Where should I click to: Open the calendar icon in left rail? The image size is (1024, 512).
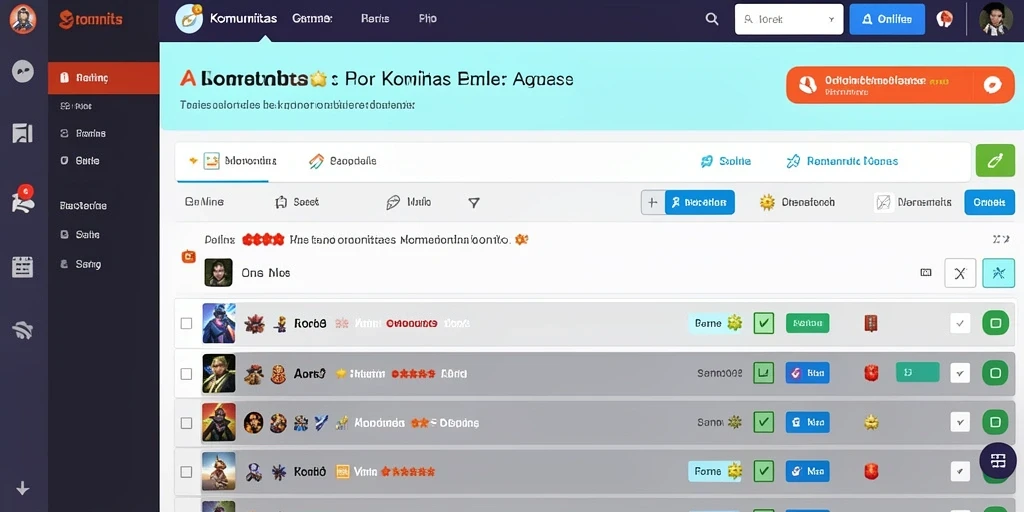pyautogui.click(x=23, y=266)
